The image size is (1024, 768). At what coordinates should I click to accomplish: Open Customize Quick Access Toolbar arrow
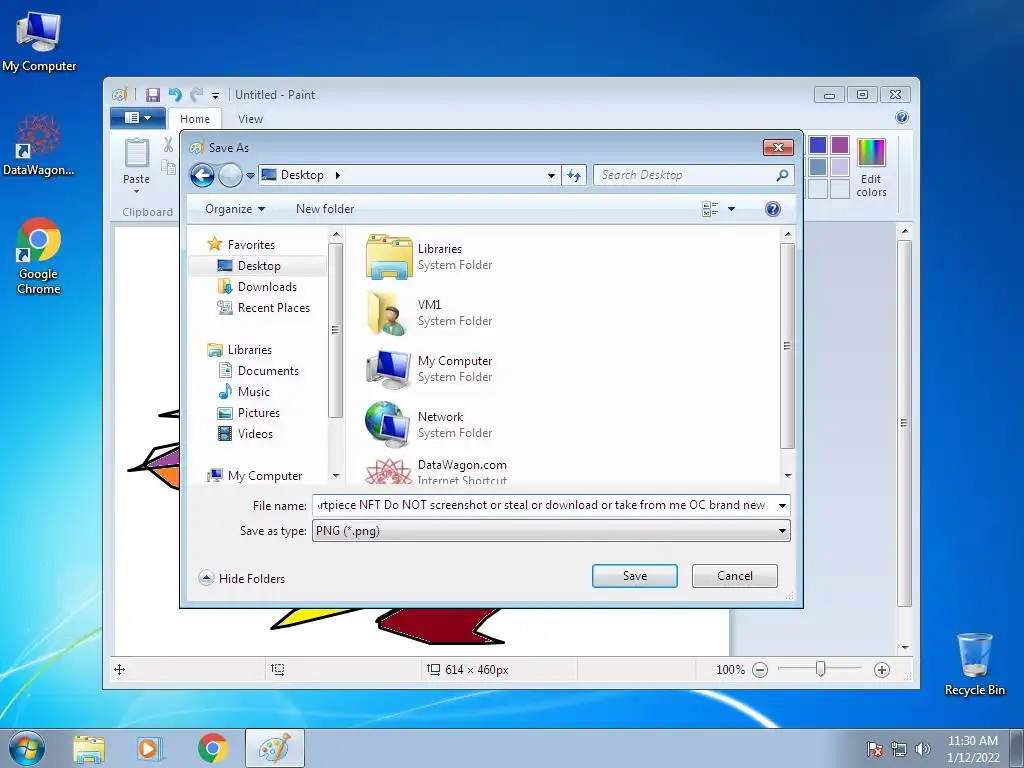point(216,95)
